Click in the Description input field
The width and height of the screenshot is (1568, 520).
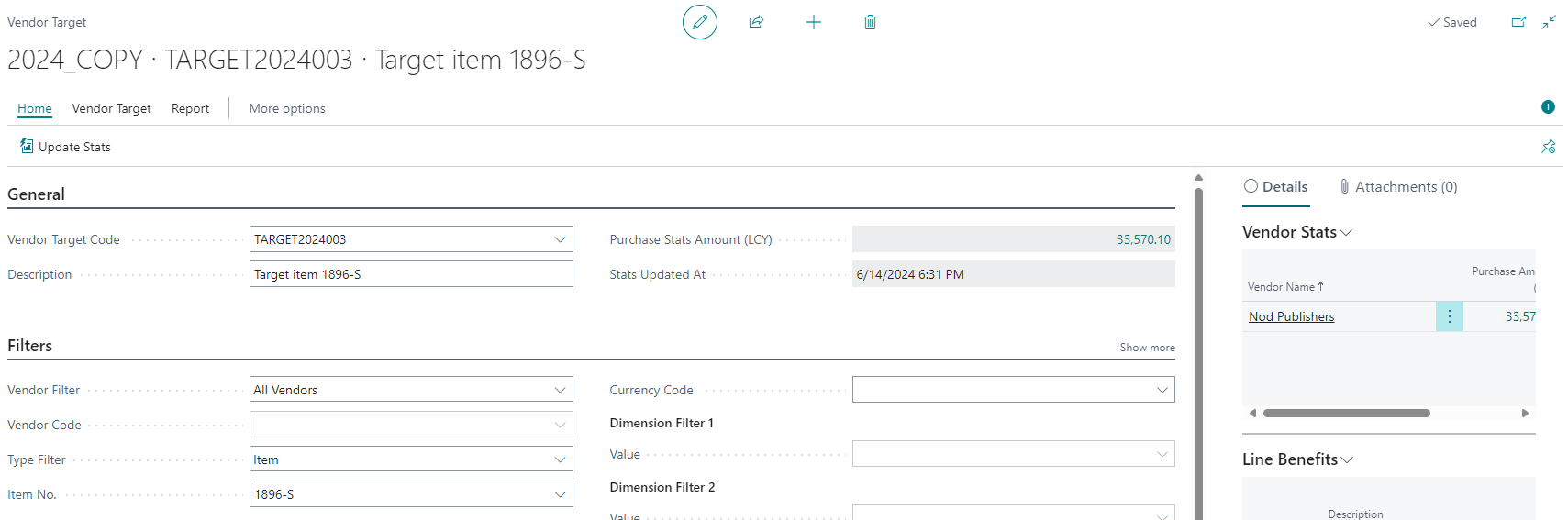(x=411, y=274)
